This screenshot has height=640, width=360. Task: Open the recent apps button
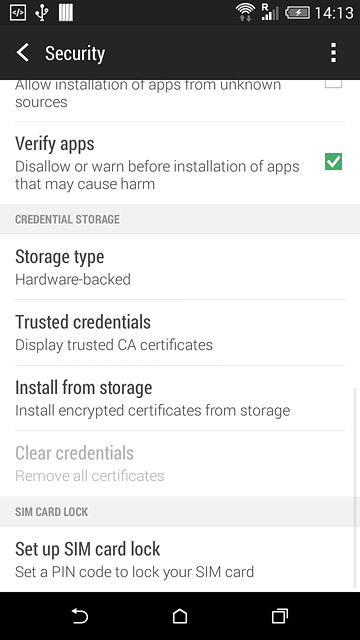click(x=280, y=616)
